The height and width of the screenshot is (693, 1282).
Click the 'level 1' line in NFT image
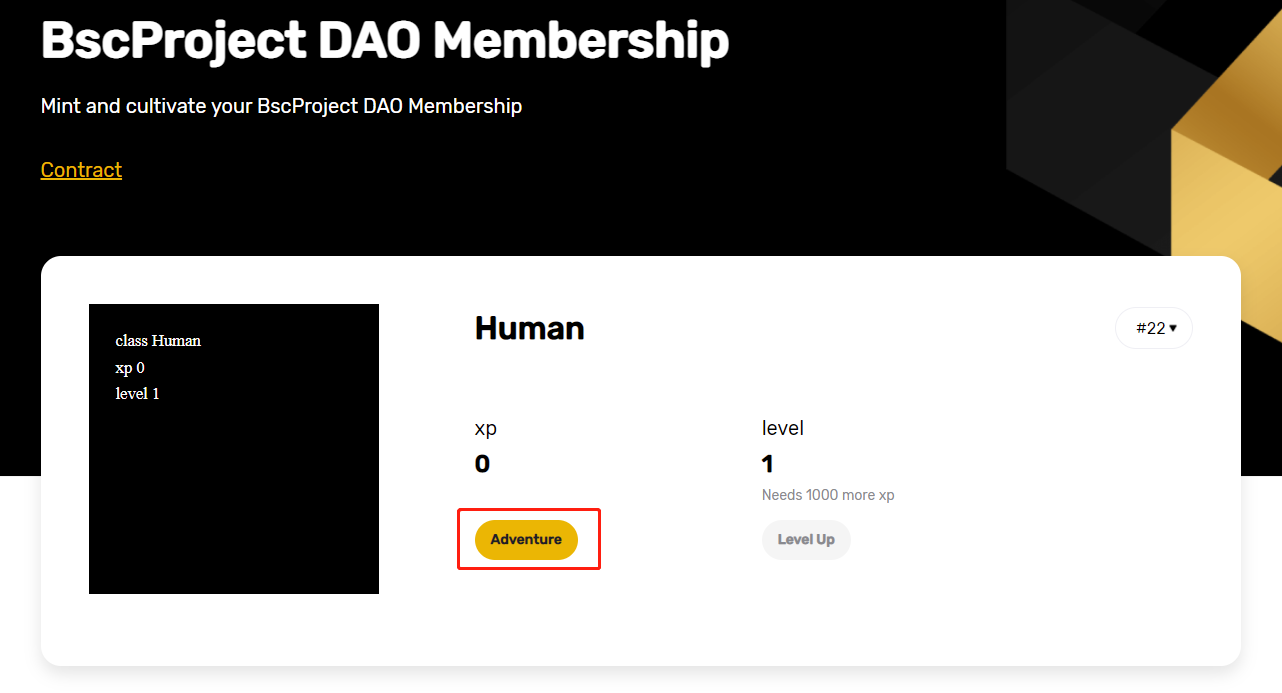[x=138, y=394]
